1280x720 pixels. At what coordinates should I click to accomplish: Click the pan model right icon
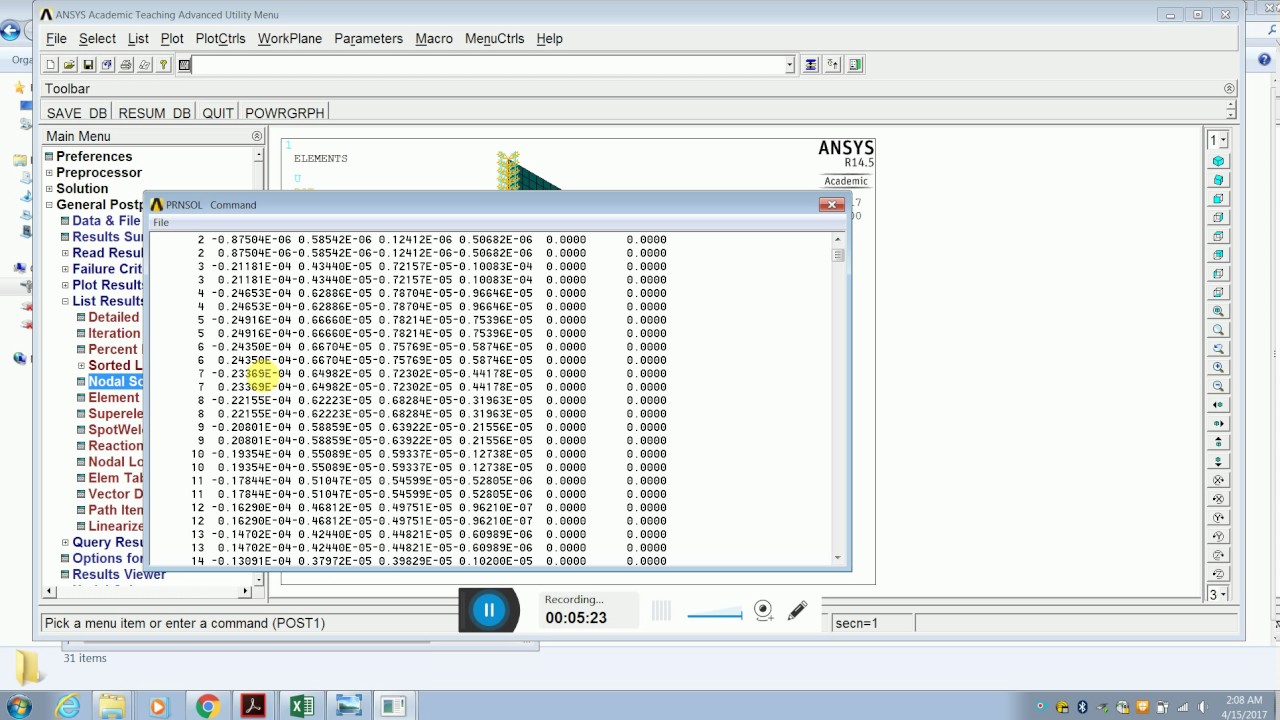coord(1218,423)
